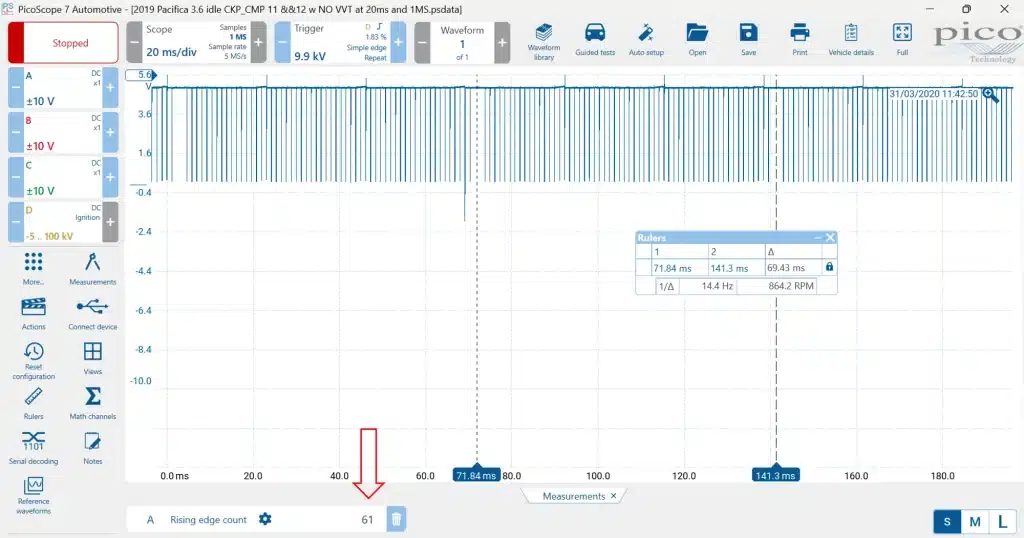Decrease channel A input range

tap(16, 87)
